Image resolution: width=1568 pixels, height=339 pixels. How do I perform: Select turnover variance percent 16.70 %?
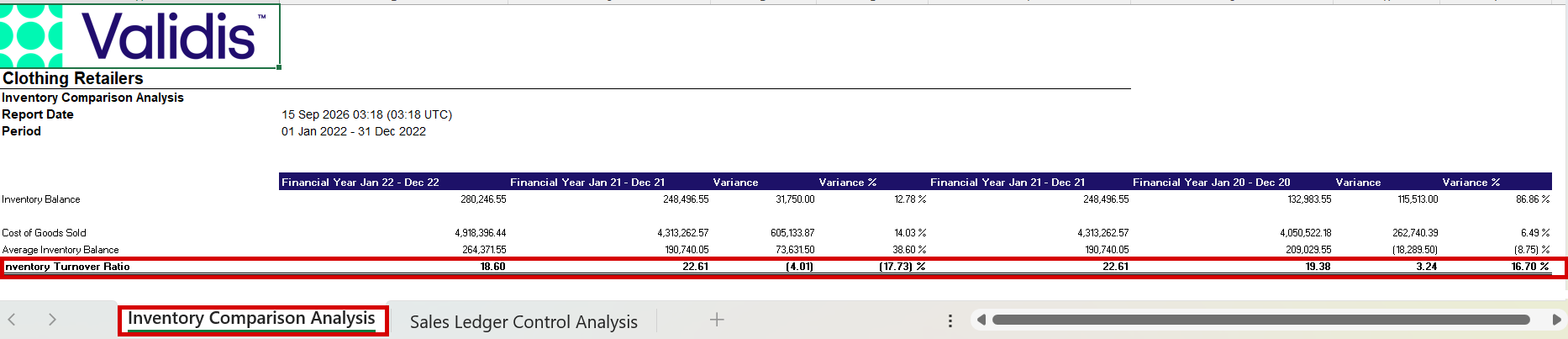coord(1530,267)
